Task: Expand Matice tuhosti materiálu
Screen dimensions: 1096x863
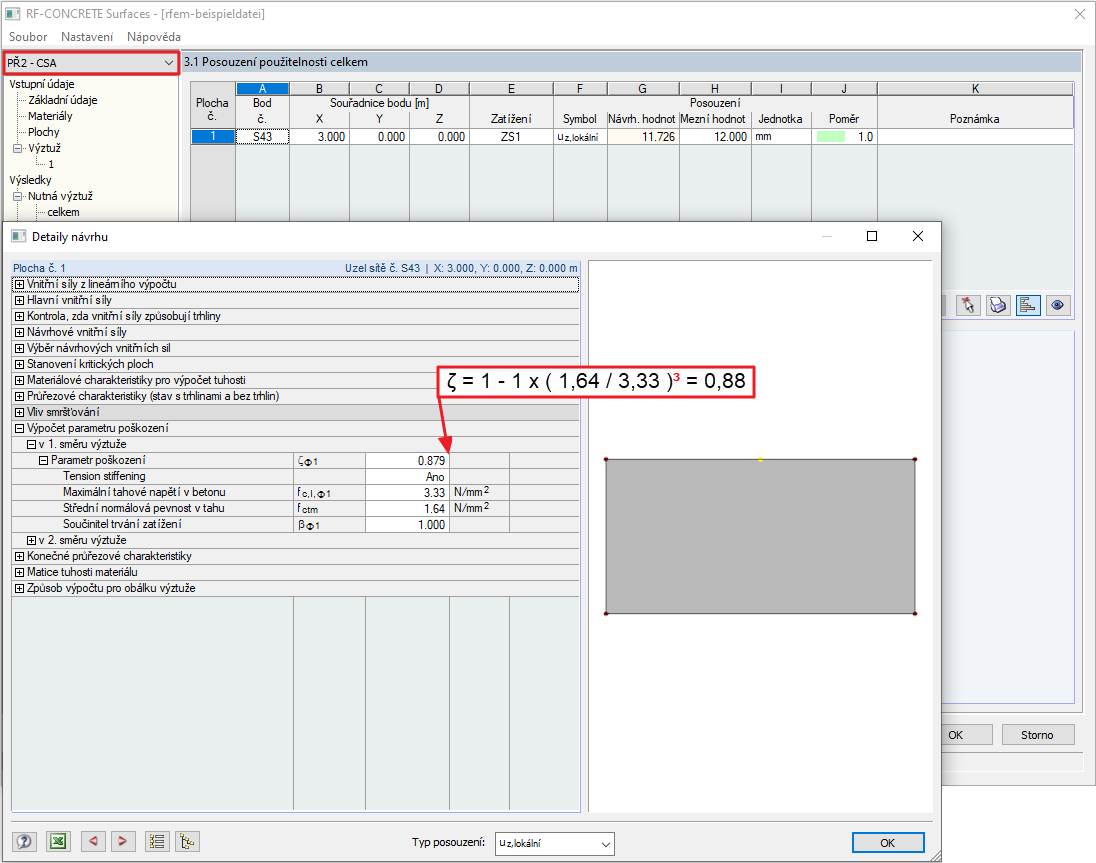Action: [x=20, y=572]
